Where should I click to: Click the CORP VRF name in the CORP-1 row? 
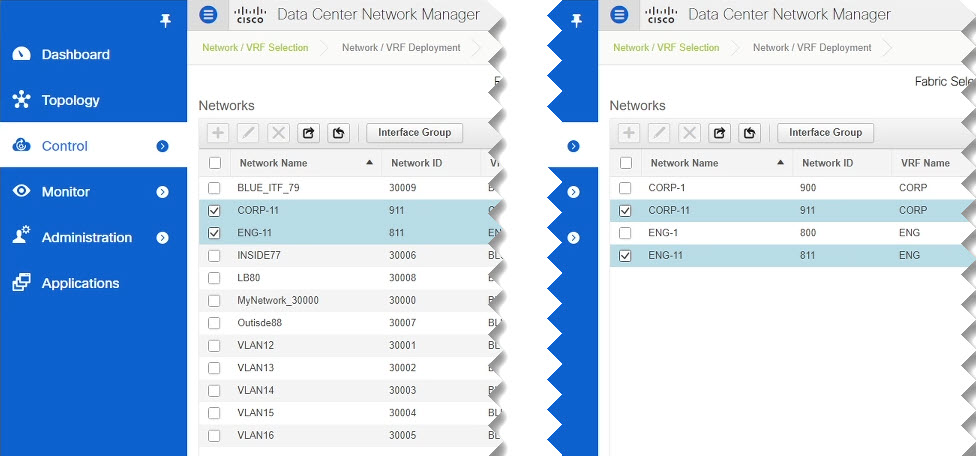tap(913, 188)
